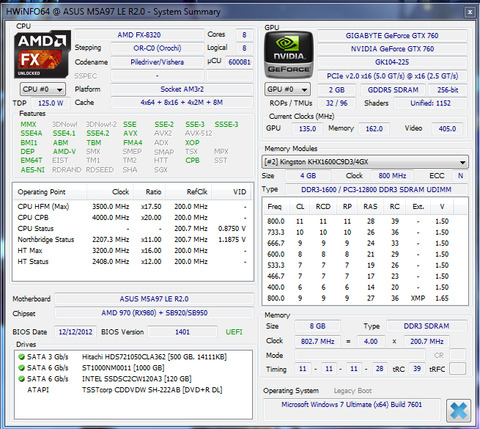This screenshot has height=429, width=480.
Task: Click the Unified: 1152 shaders value
Action: pos(431,103)
